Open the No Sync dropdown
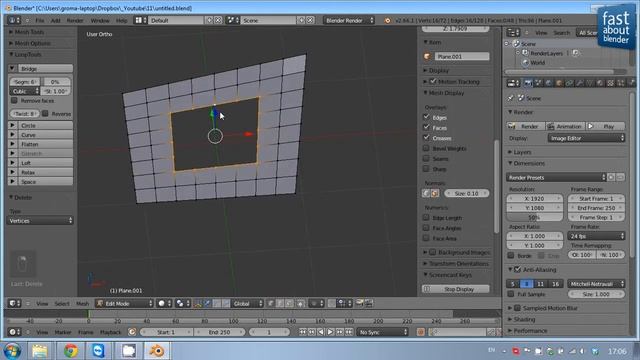The width and height of the screenshot is (640, 360). (383, 332)
